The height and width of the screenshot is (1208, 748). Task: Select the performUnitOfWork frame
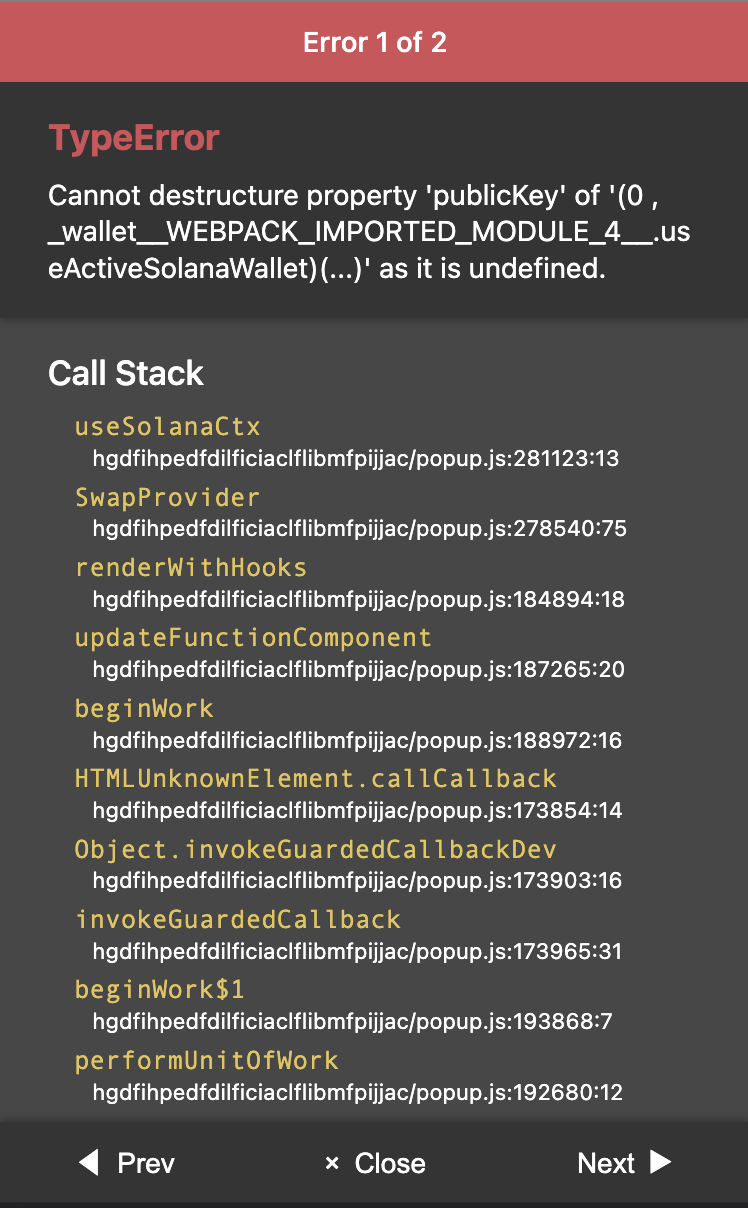coord(206,1061)
